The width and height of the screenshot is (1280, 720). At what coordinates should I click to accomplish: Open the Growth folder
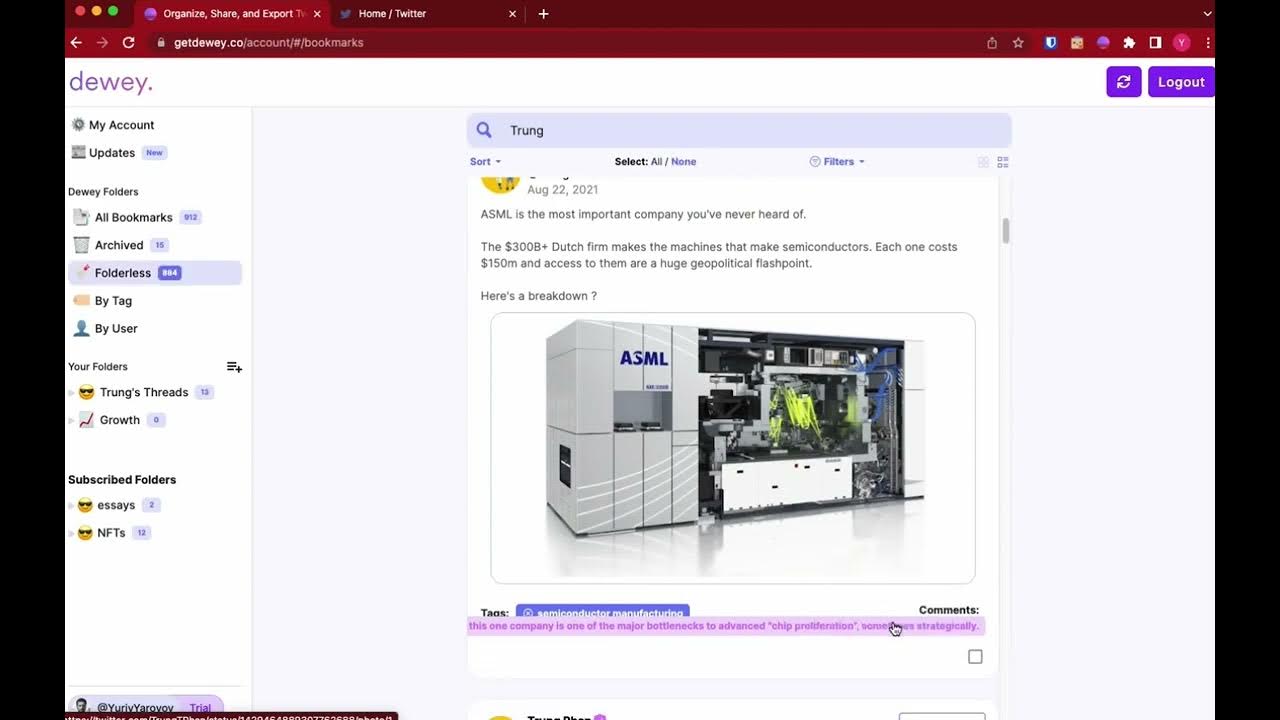click(120, 420)
